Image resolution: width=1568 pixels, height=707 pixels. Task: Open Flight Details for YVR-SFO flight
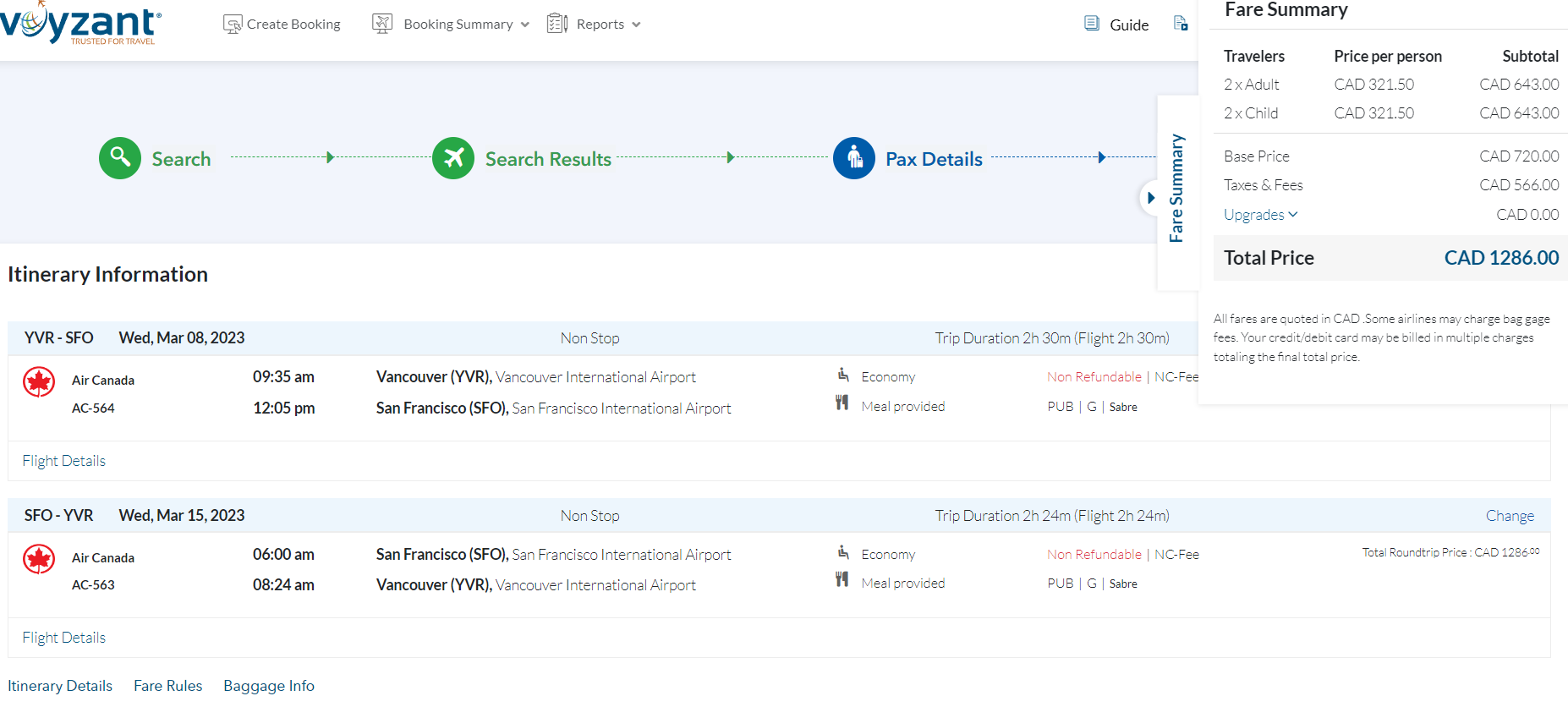click(64, 461)
